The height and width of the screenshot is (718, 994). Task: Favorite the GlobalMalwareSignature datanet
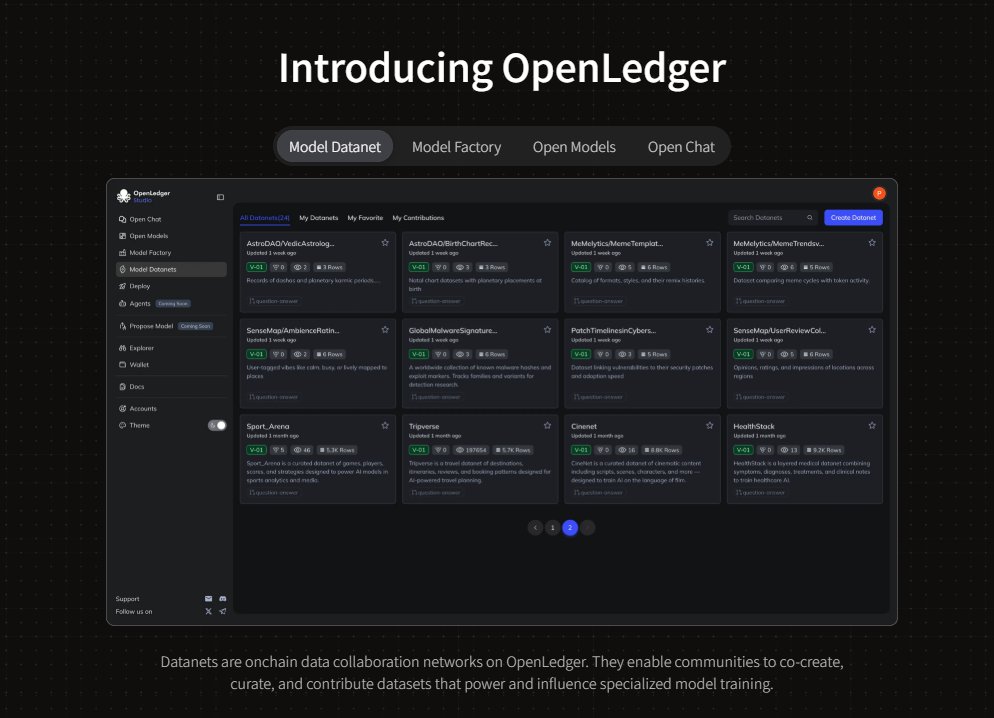tap(547, 330)
